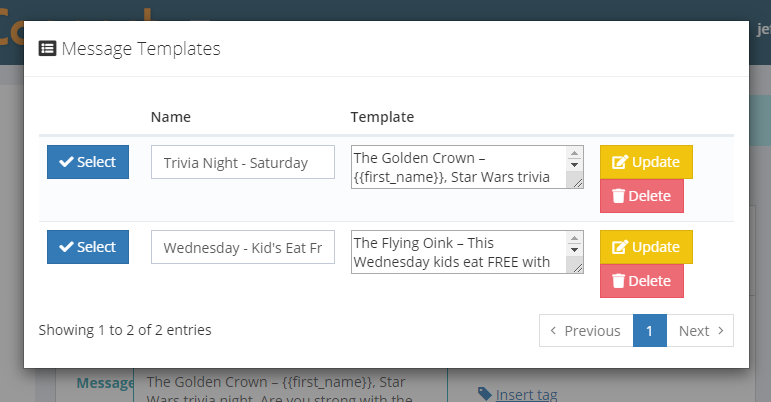Click The Flying Oink template text area

point(459,252)
